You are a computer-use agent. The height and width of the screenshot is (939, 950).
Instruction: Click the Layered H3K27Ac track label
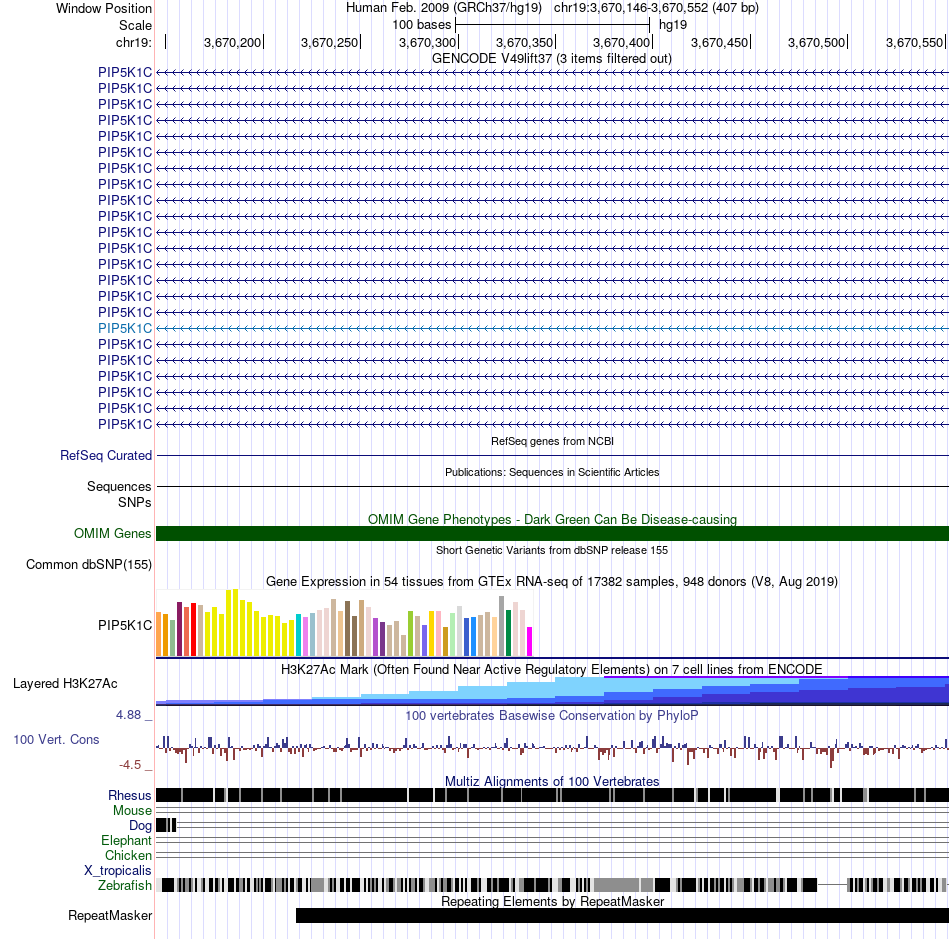pos(65,683)
